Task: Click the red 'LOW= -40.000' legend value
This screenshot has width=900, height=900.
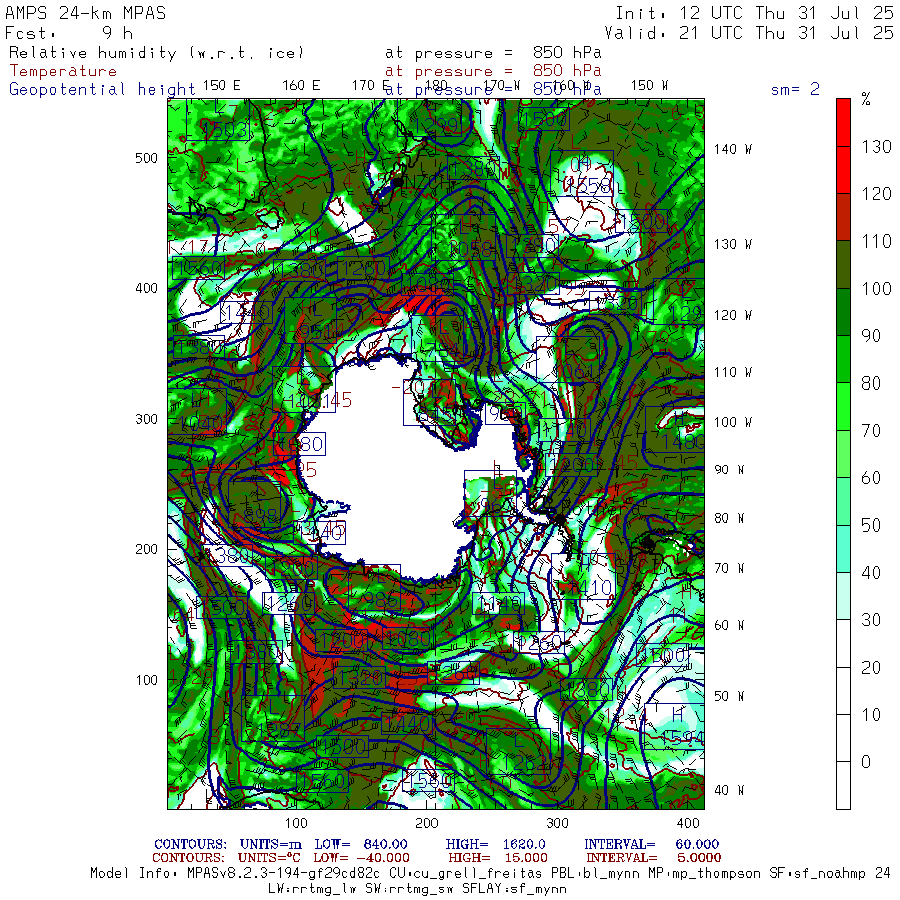Action: (x=362, y=858)
